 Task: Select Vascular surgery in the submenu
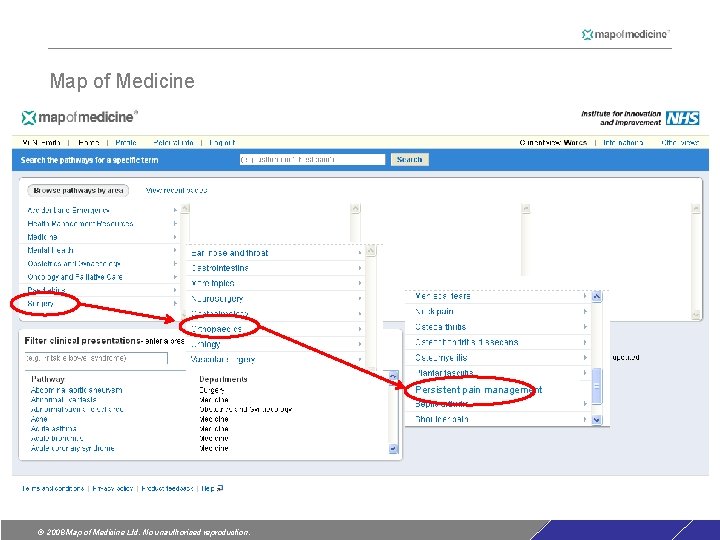coord(223,360)
